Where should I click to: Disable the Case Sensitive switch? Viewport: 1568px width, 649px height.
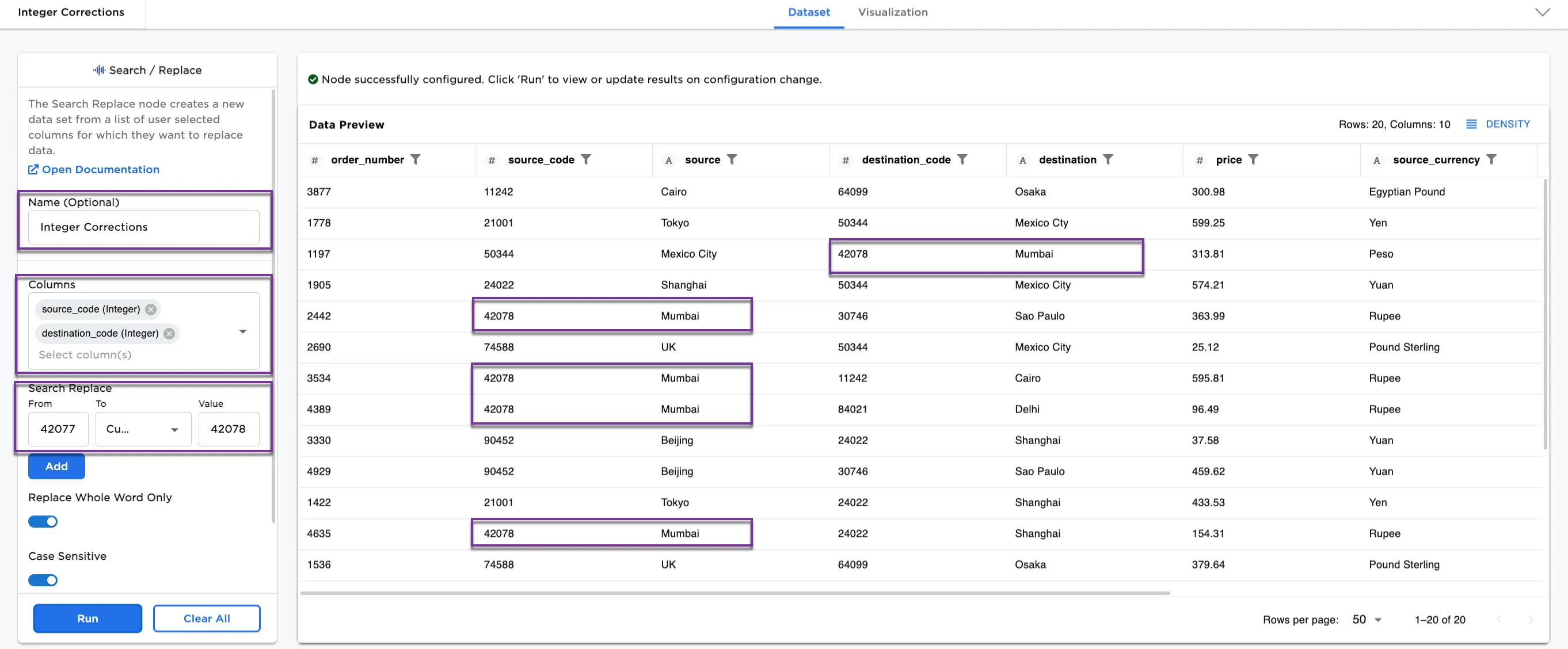pyautogui.click(x=43, y=579)
